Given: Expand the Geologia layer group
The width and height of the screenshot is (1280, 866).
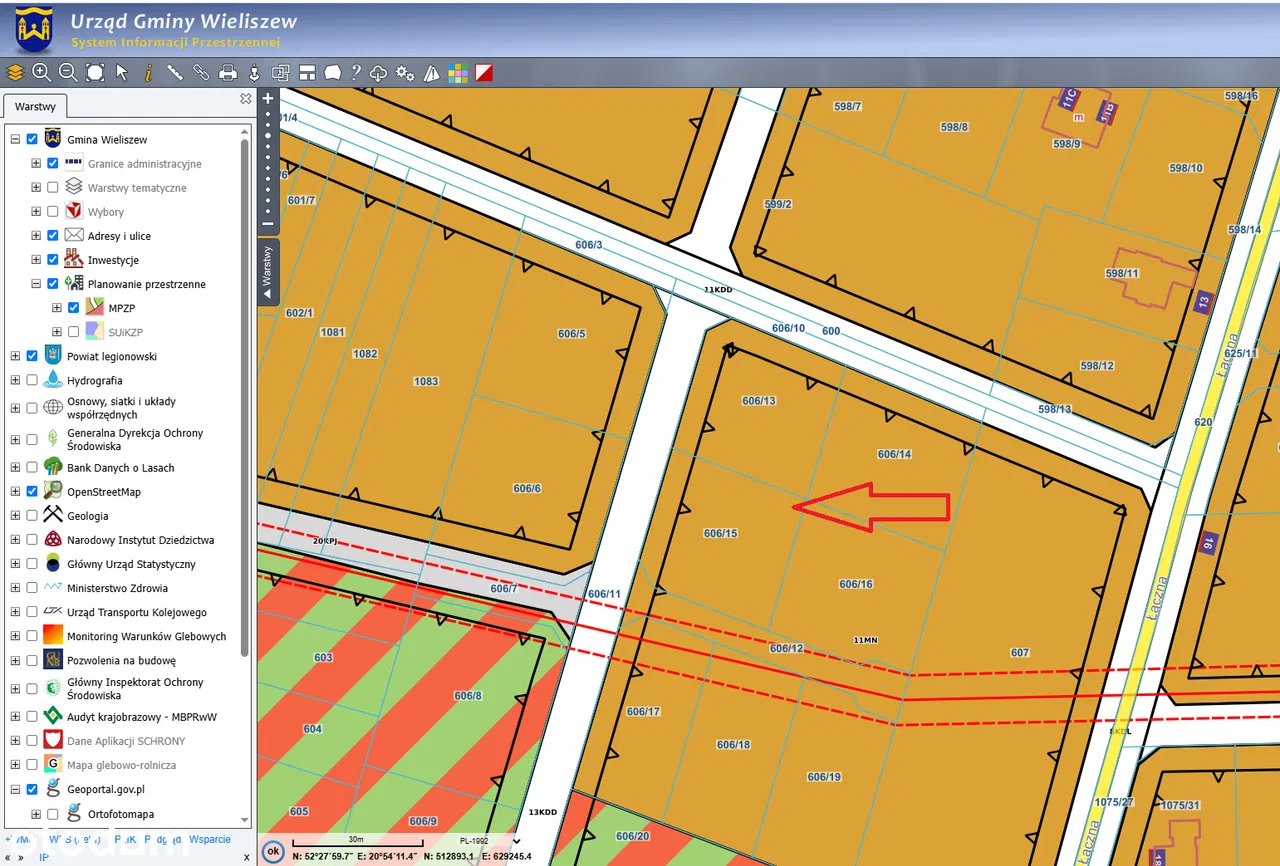Looking at the screenshot, I should click(x=15, y=516).
